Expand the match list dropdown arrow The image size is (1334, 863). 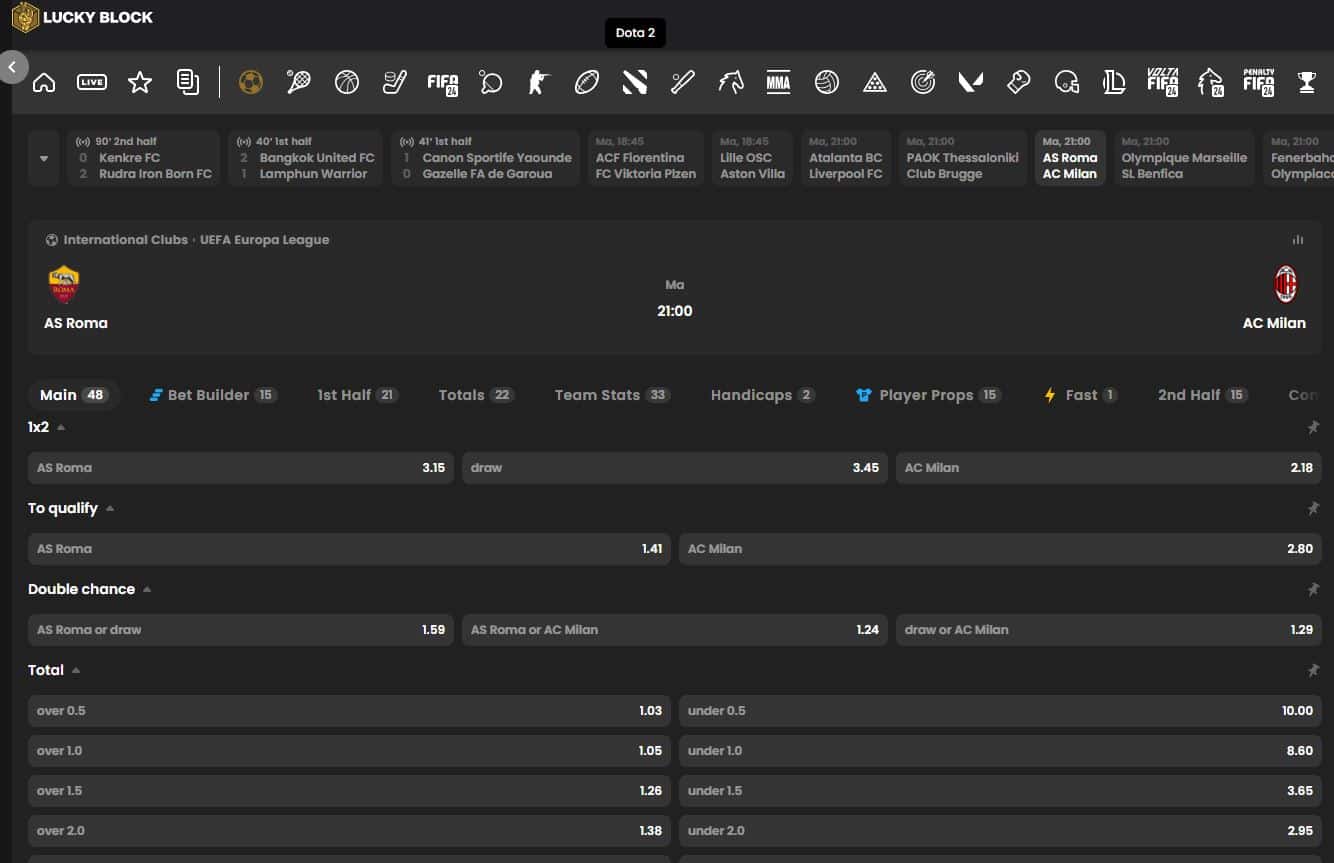pyautogui.click(x=44, y=158)
